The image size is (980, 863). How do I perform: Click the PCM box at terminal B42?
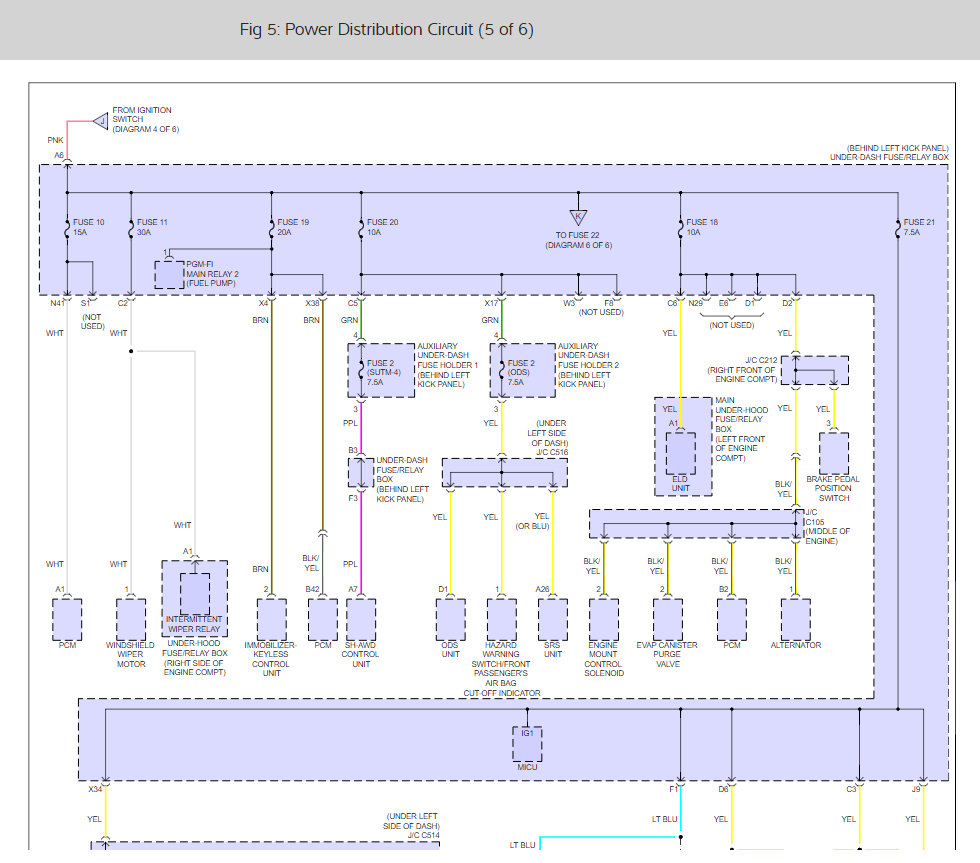point(322,620)
